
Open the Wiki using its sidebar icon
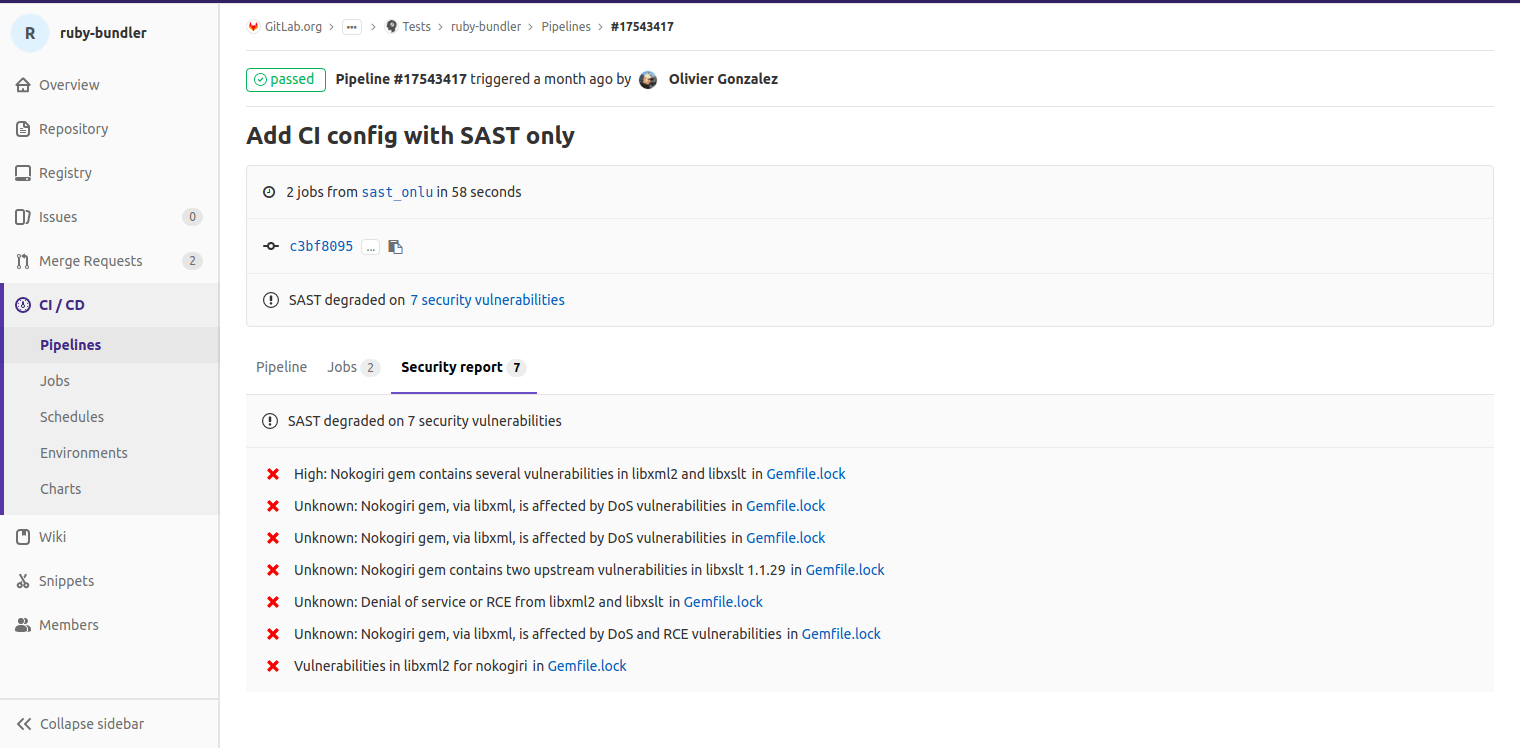(x=22, y=536)
